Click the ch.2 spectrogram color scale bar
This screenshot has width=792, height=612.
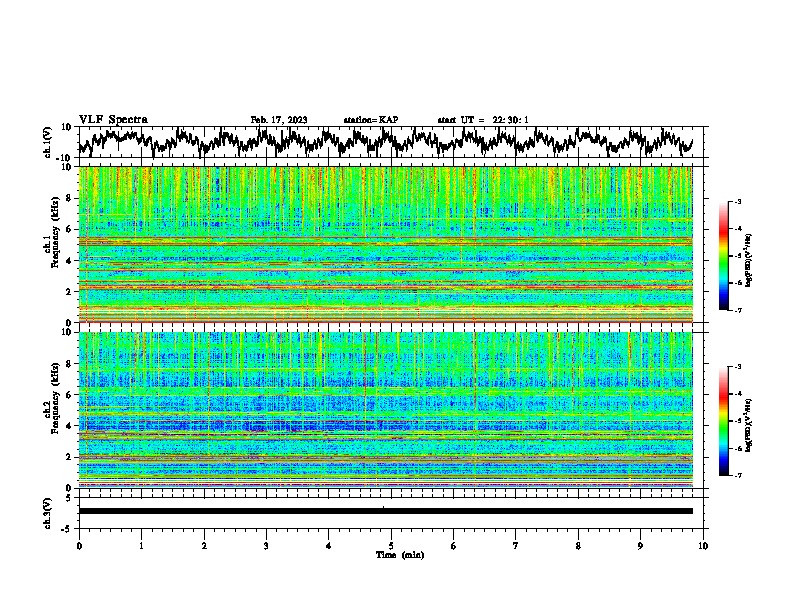(x=723, y=421)
